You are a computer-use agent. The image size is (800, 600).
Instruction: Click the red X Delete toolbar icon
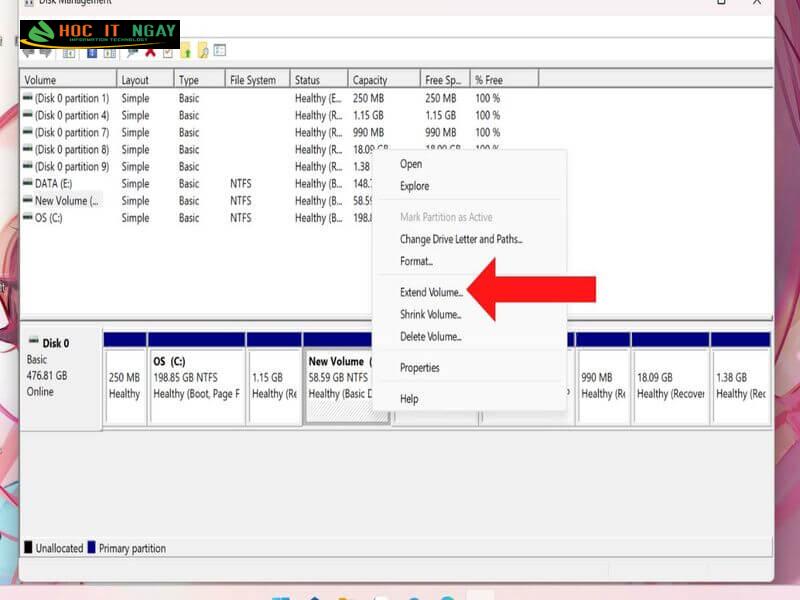[x=151, y=52]
